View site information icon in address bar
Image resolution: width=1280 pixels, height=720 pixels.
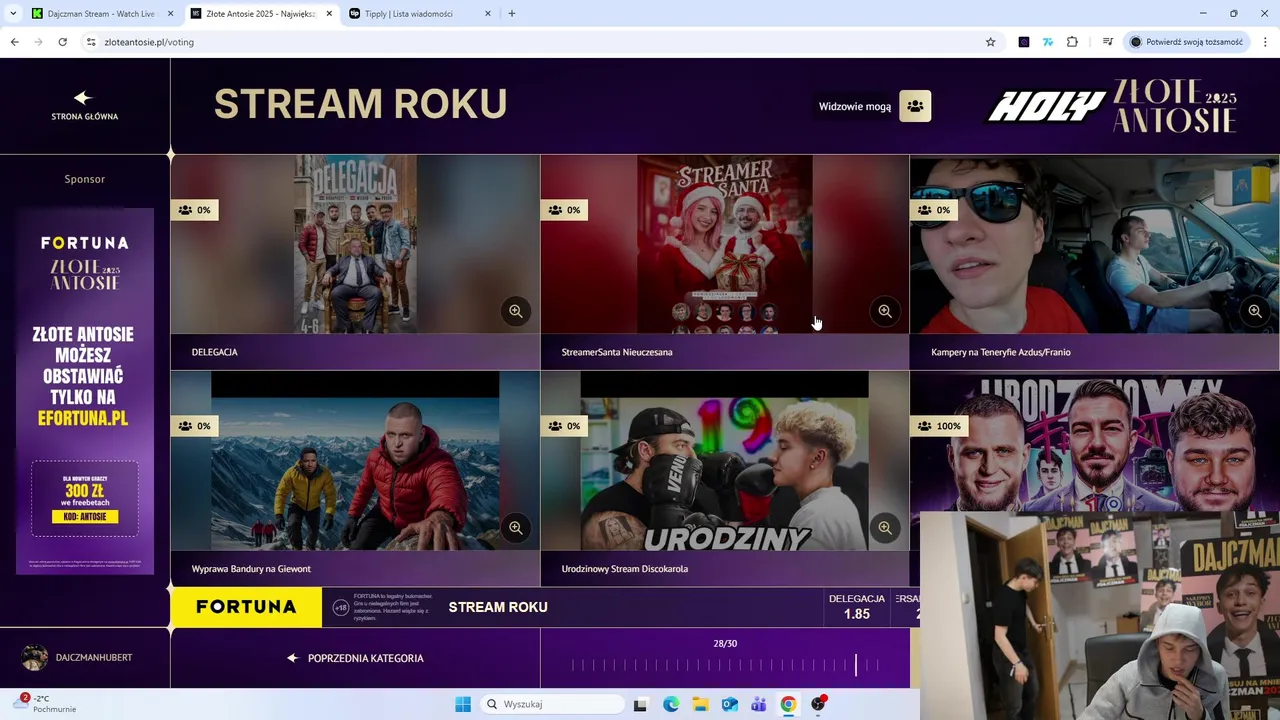[91, 42]
